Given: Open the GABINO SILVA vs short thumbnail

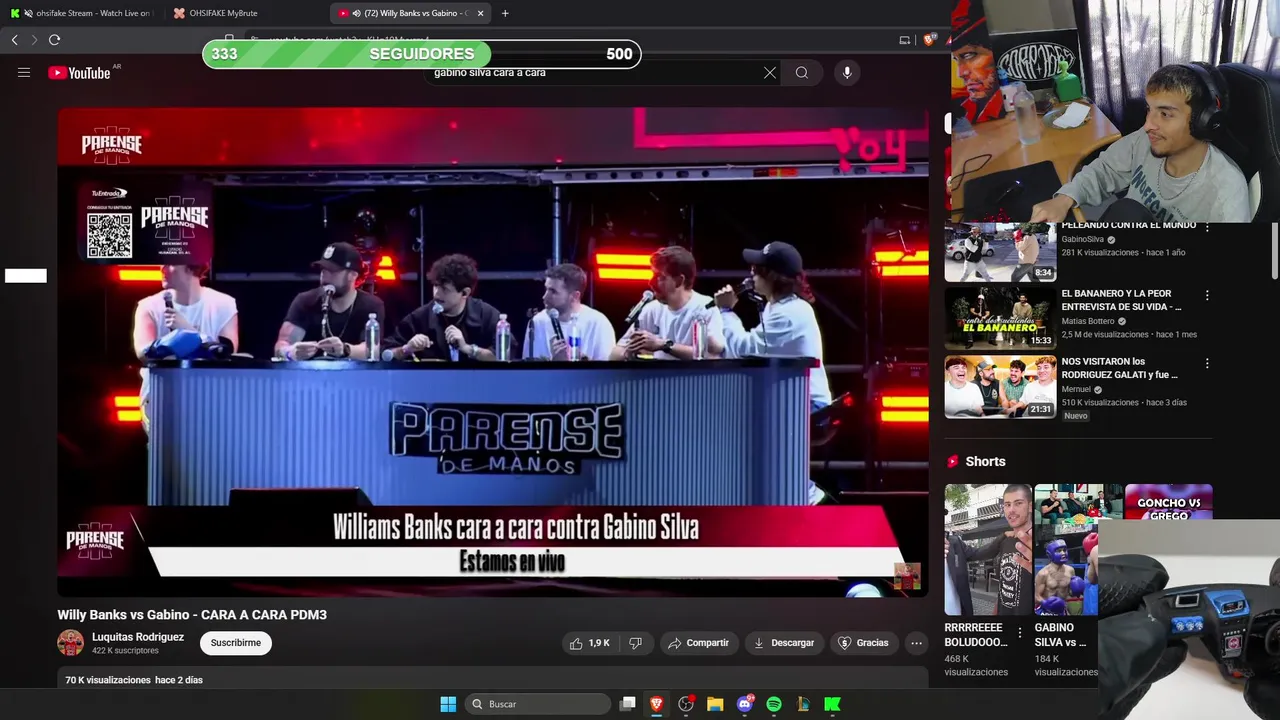Looking at the screenshot, I should 1066,550.
